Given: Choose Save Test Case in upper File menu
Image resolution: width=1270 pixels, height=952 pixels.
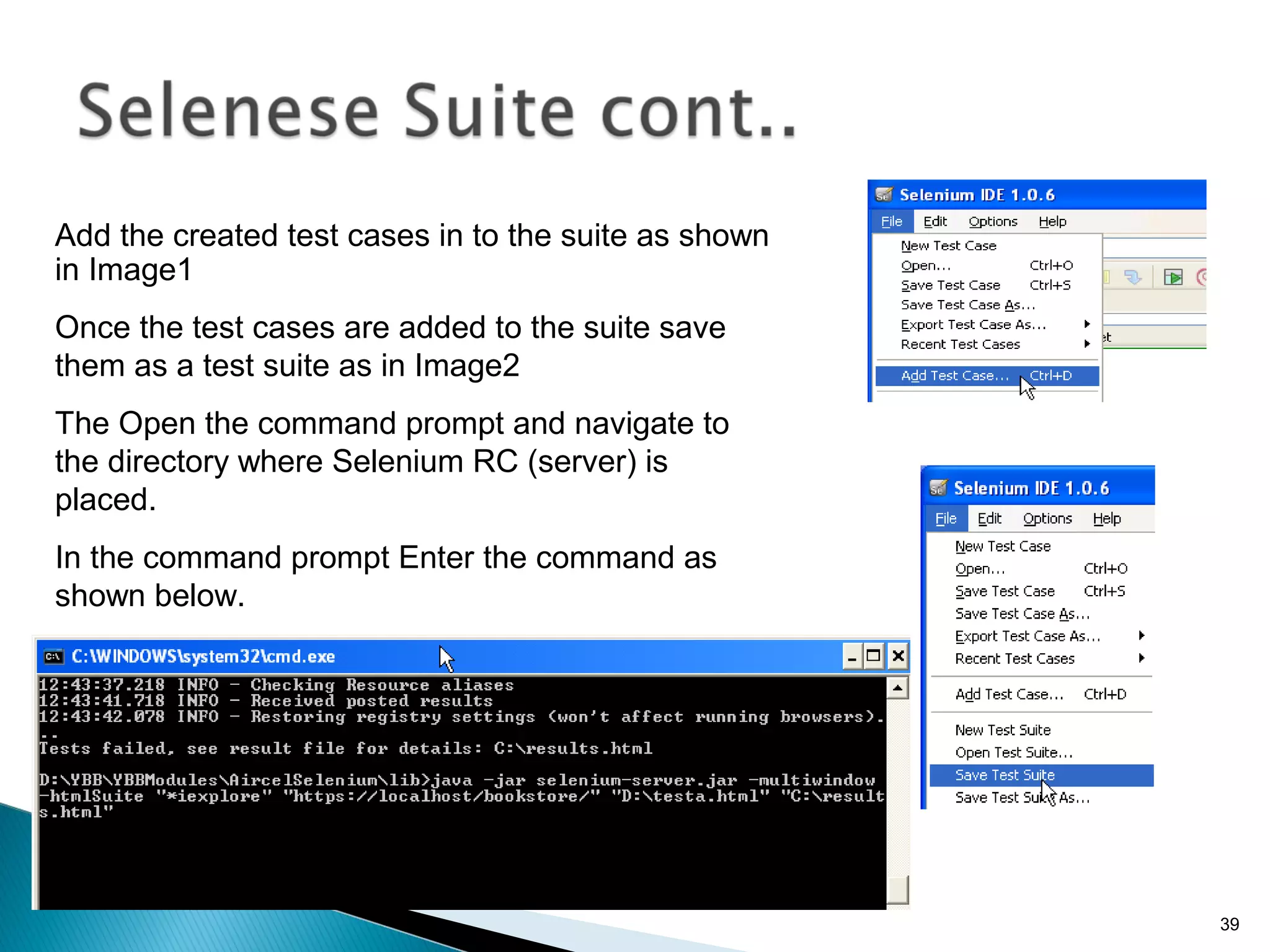Looking at the screenshot, I should [x=987, y=285].
